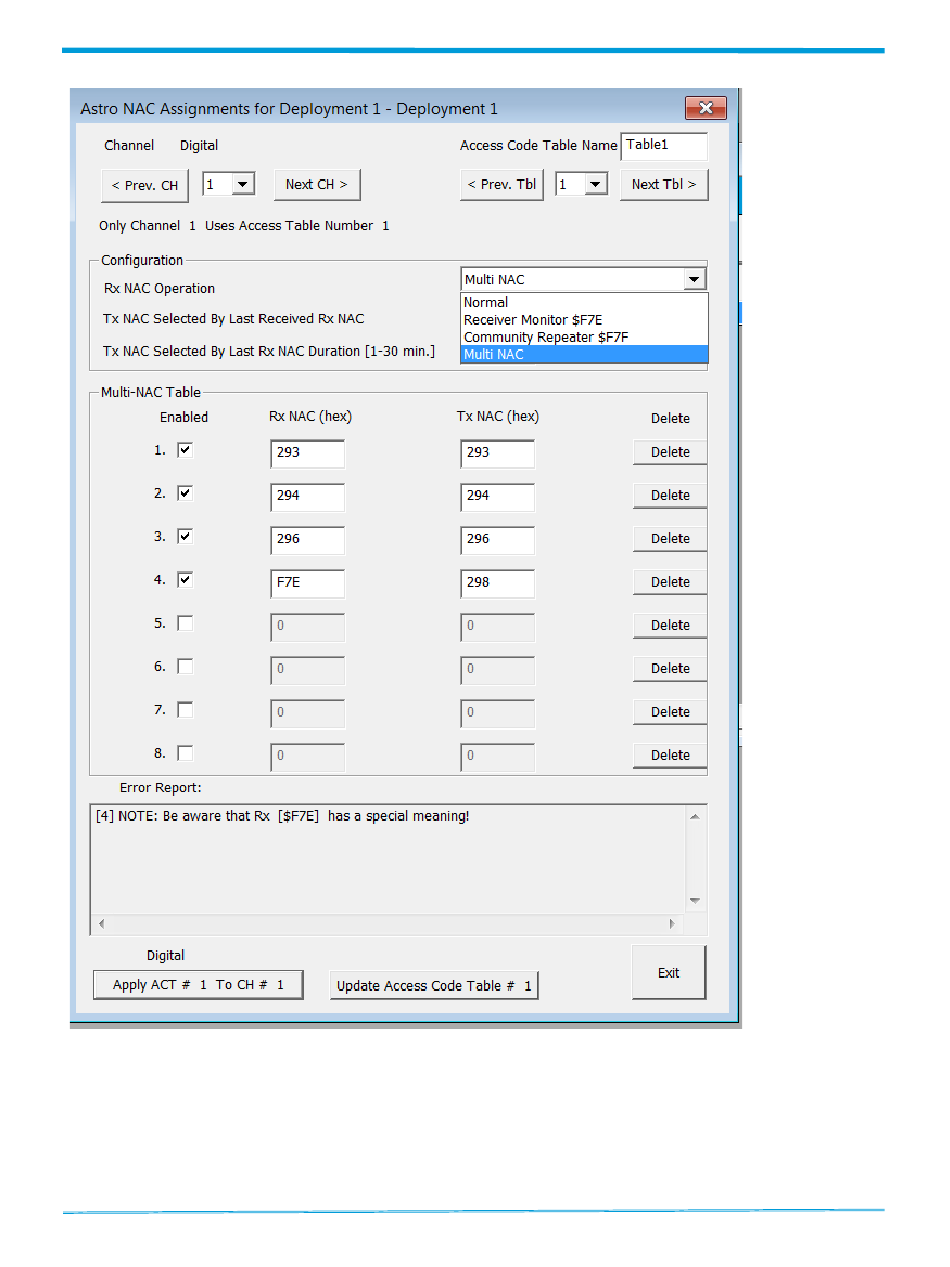Select Normal from the operation list

[486, 302]
